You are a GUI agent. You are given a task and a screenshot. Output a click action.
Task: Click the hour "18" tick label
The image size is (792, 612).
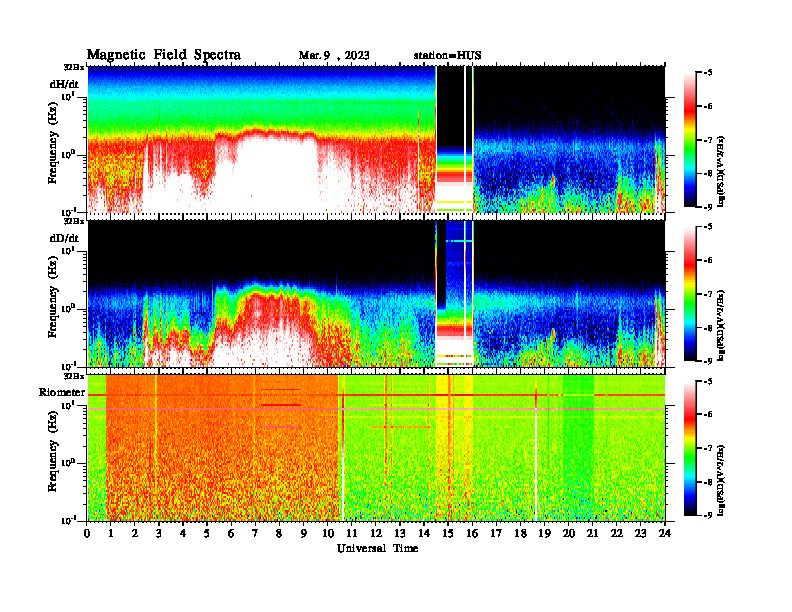tap(520, 533)
